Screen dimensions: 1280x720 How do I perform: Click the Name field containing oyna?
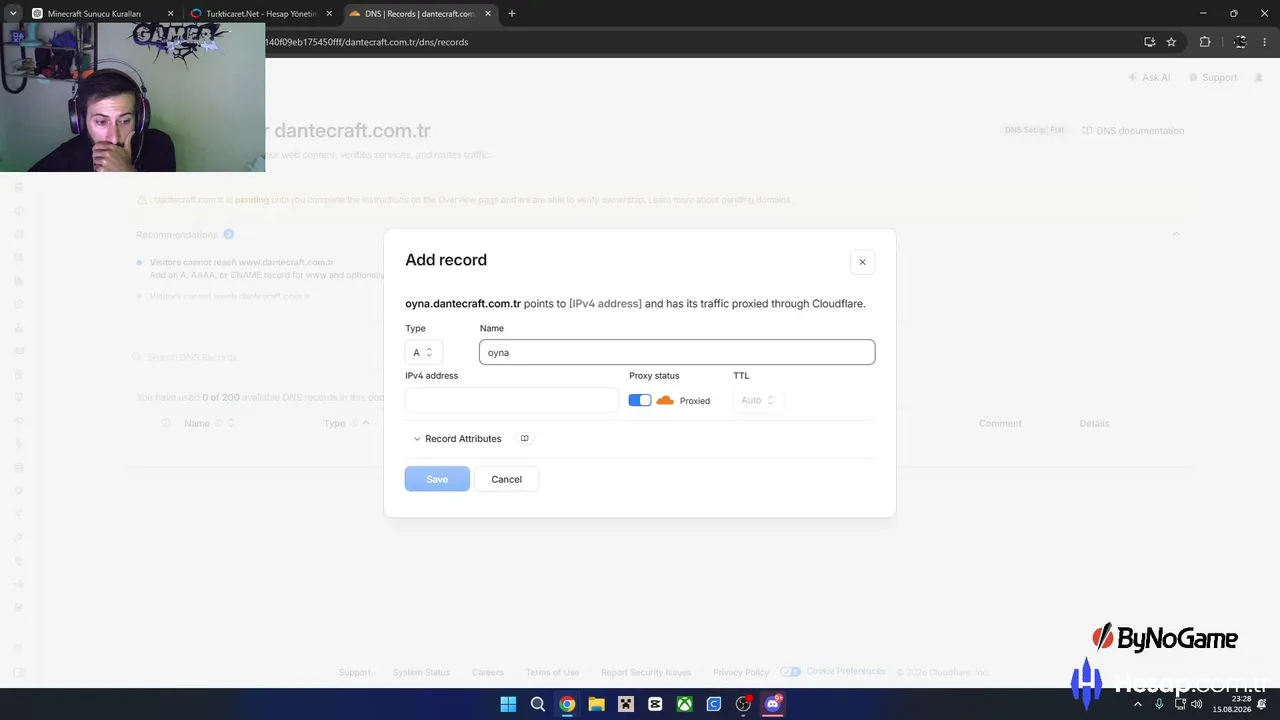tap(677, 352)
